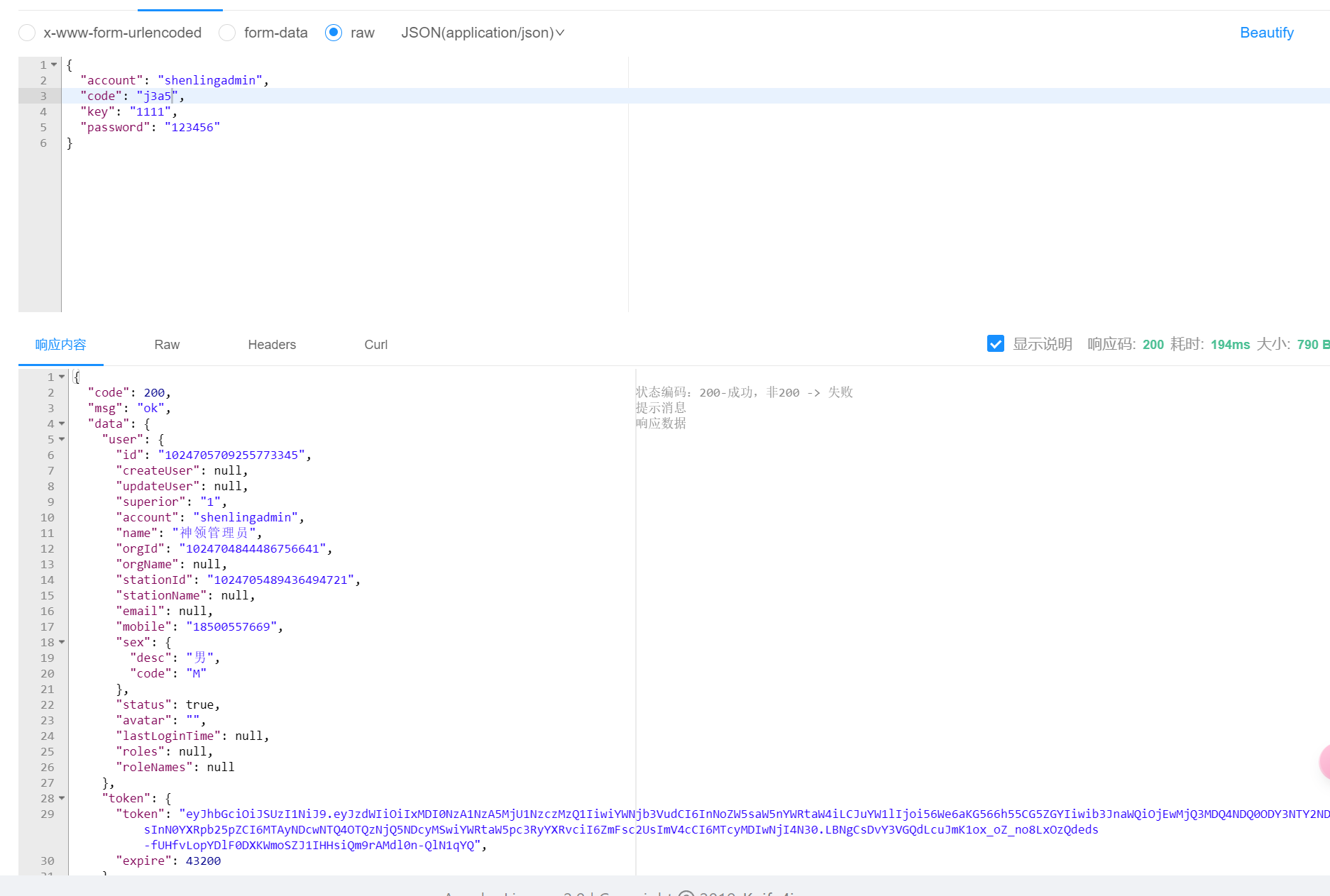Click the "roleNames": null line

pyautogui.click(x=175, y=767)
